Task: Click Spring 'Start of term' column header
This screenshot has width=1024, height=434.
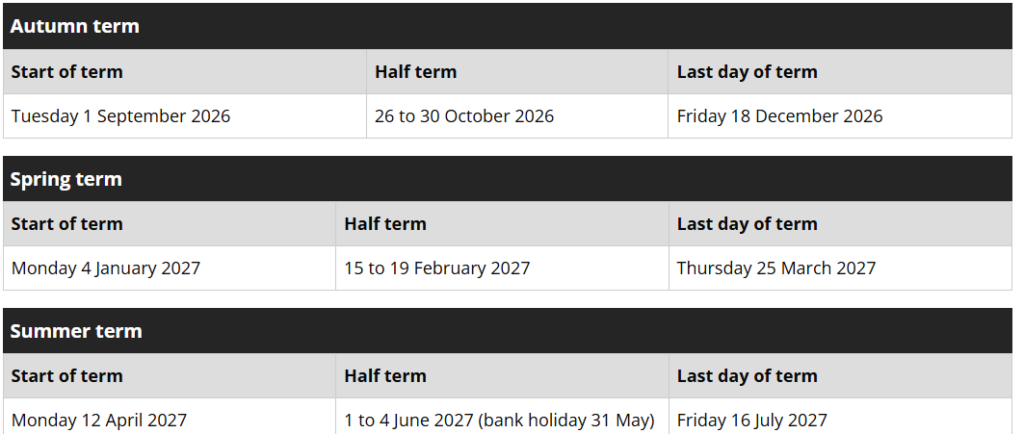Action: (170, 224)
